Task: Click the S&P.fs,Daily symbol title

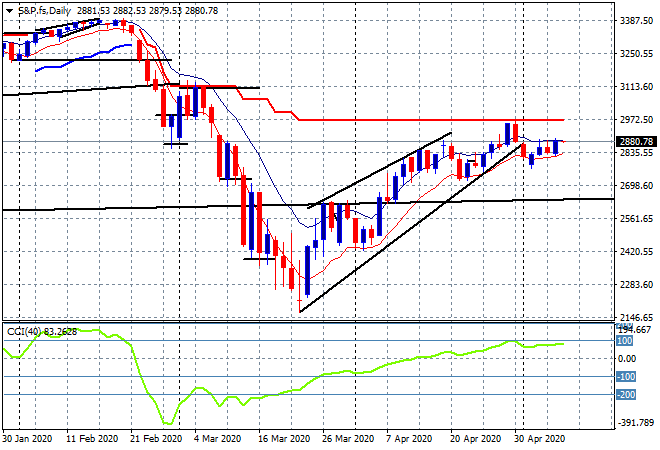Action: tap(44, 11)
